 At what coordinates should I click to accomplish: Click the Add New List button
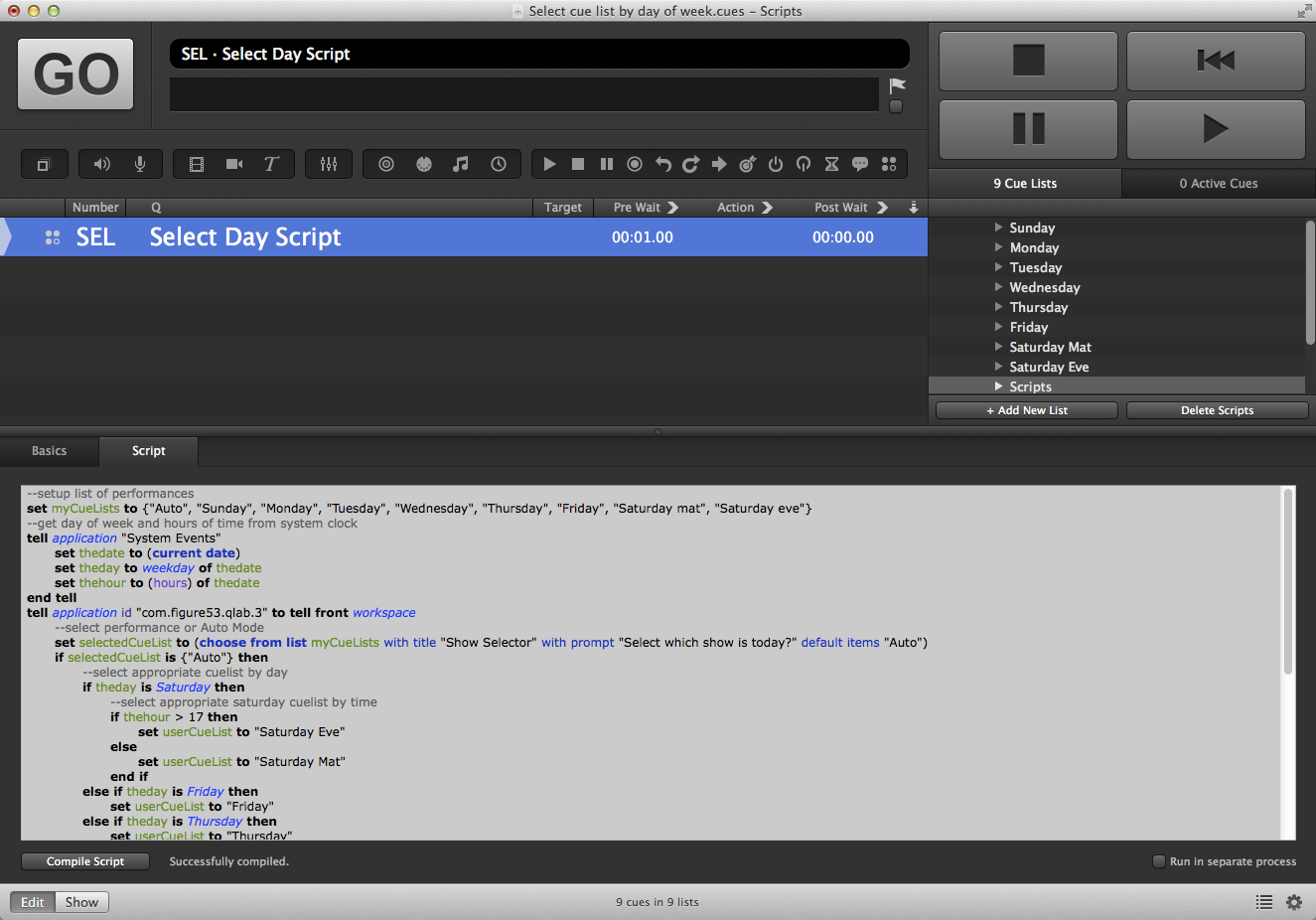tap(1027, 410)
